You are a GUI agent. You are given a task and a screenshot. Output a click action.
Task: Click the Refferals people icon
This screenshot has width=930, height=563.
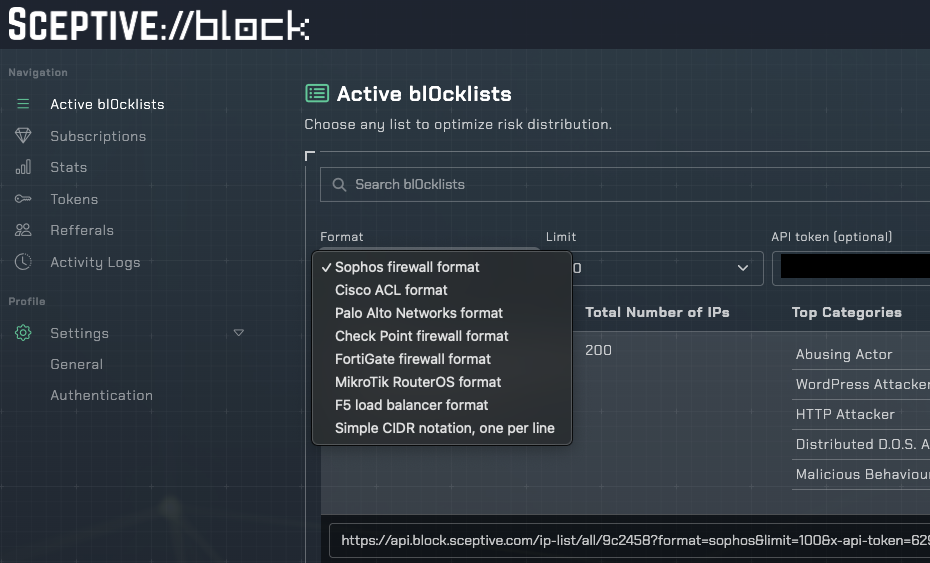(23, 230)
